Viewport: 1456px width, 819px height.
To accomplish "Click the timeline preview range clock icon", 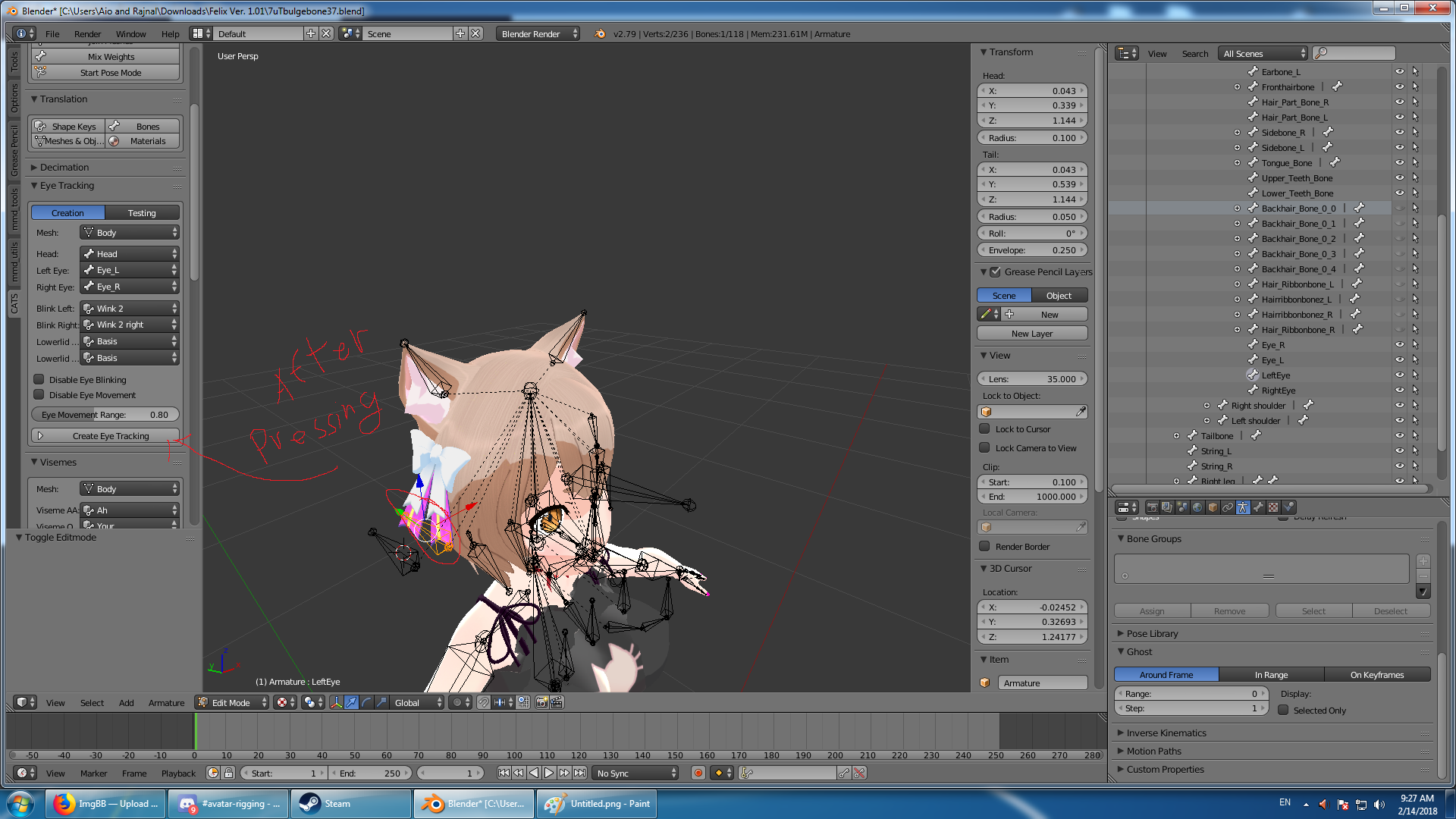I will pyautogui.click(x=213, y=773).
